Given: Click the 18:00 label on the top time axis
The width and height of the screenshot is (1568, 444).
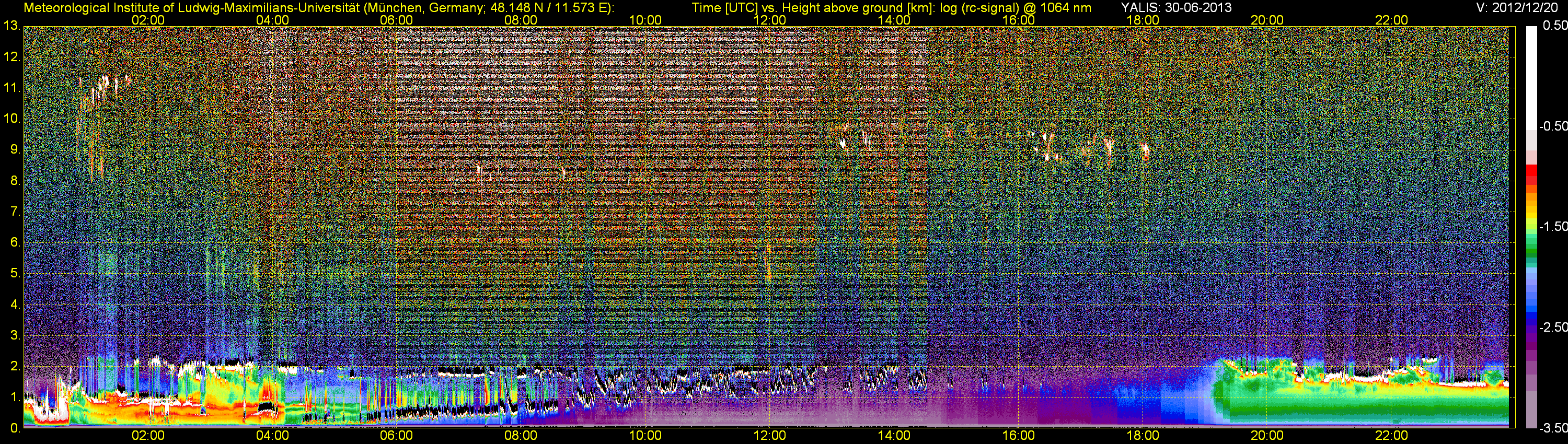Looking at the screenshot, I should point(1143,20).
